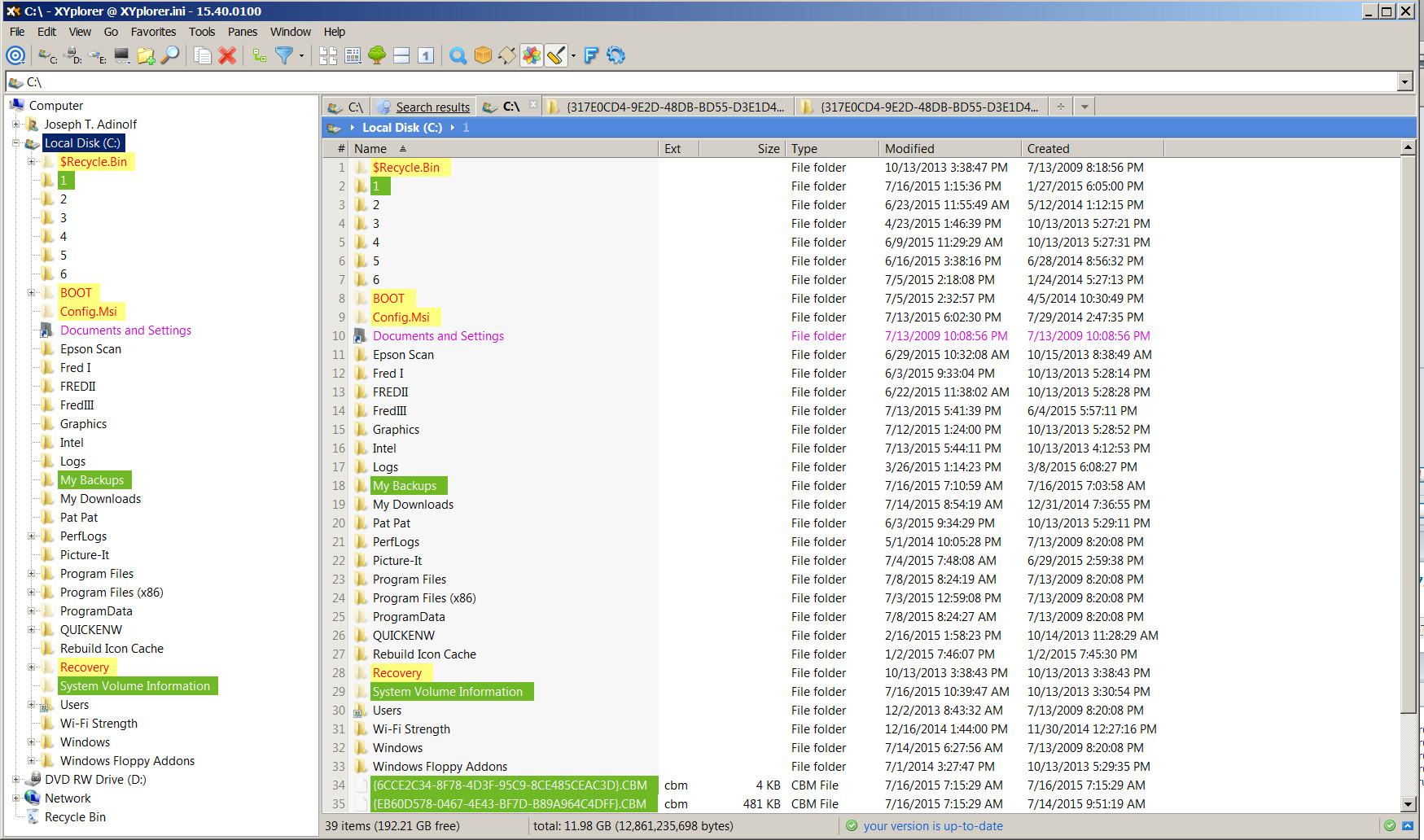
Task: Open the File menu
Action: coord(17,32)
